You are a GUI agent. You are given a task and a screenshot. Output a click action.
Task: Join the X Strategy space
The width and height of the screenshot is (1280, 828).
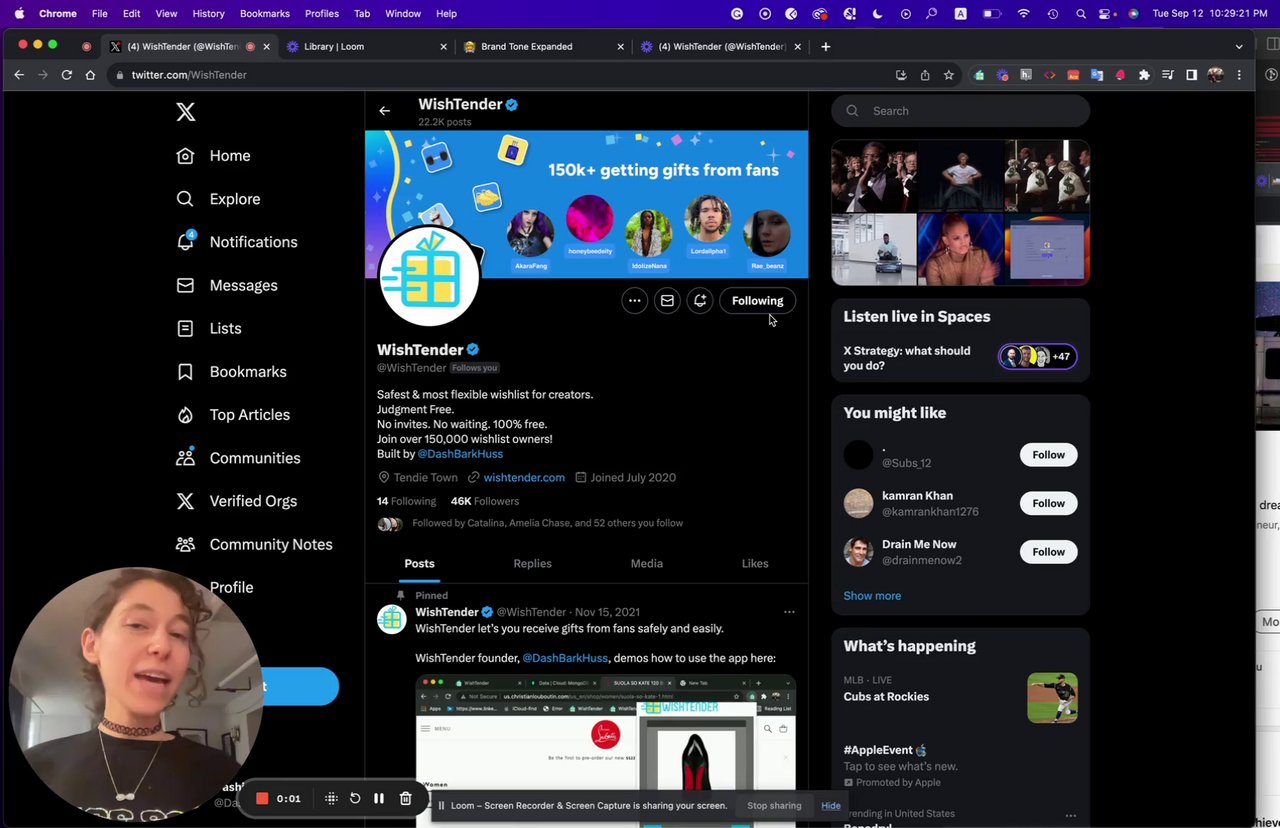point(960,358)
